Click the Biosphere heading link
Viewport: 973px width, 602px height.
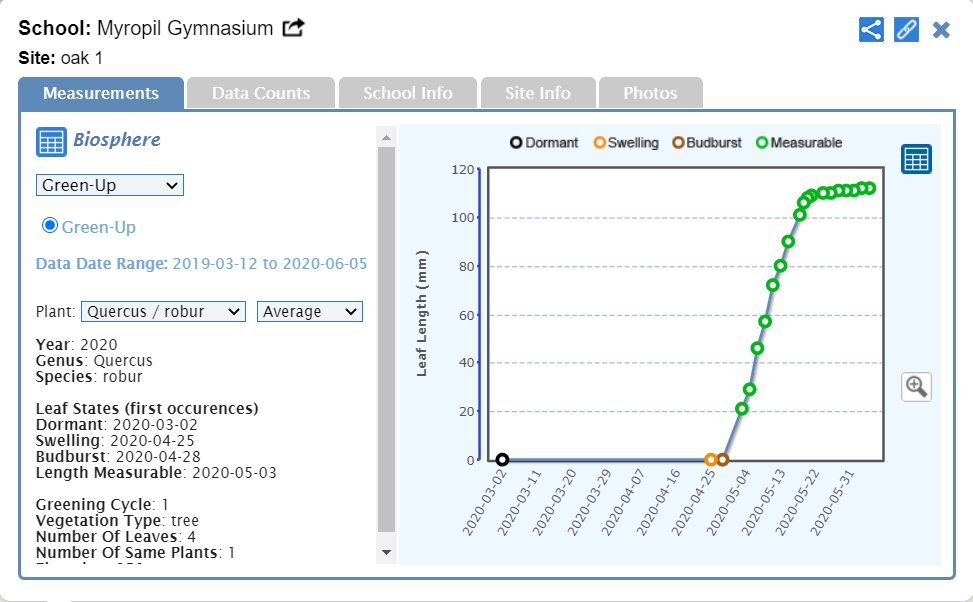point(116,140)
